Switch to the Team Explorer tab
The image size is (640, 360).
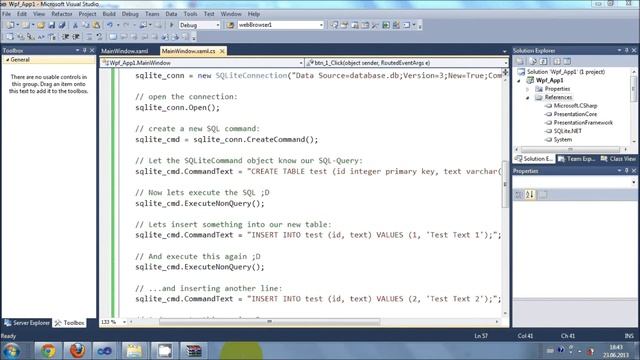[576, 159]
